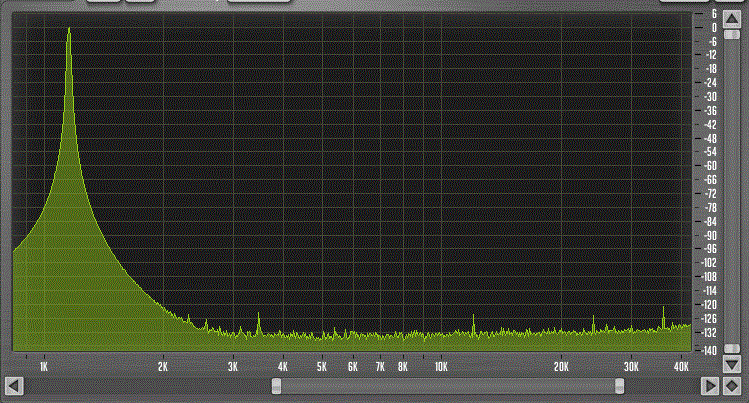Click the "-66" dB scale label
Viewport: 749px width, 403px height.
pos(711,180)
